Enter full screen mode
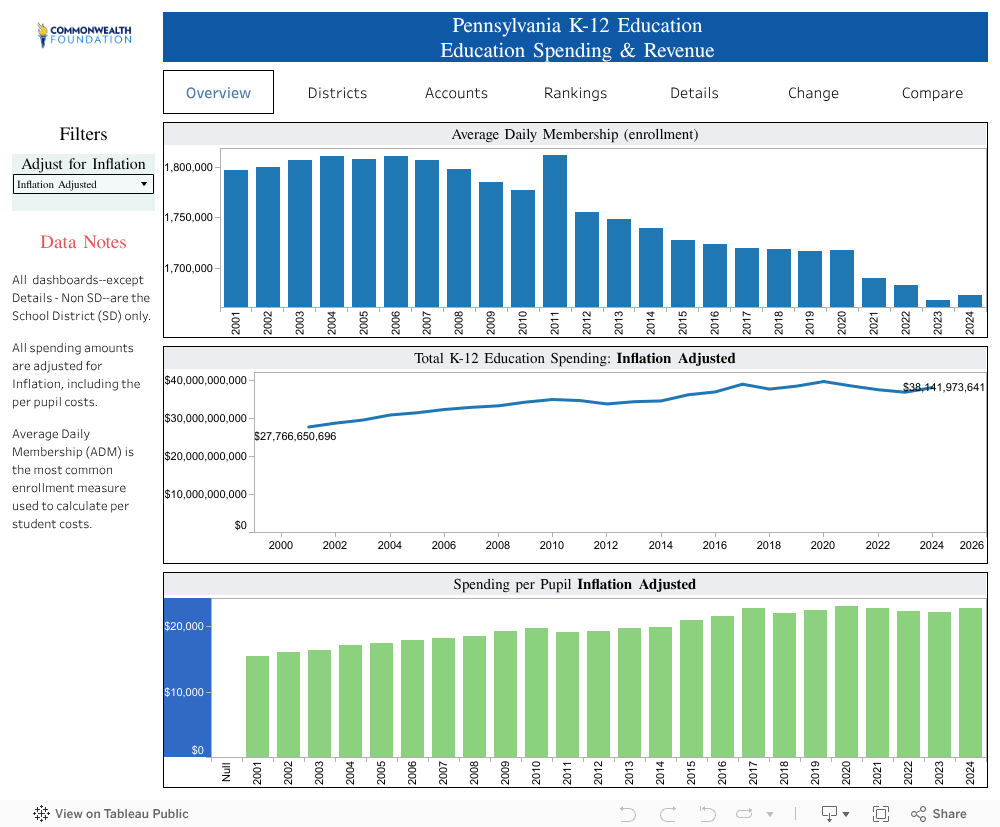 click(x=881, y=814)
